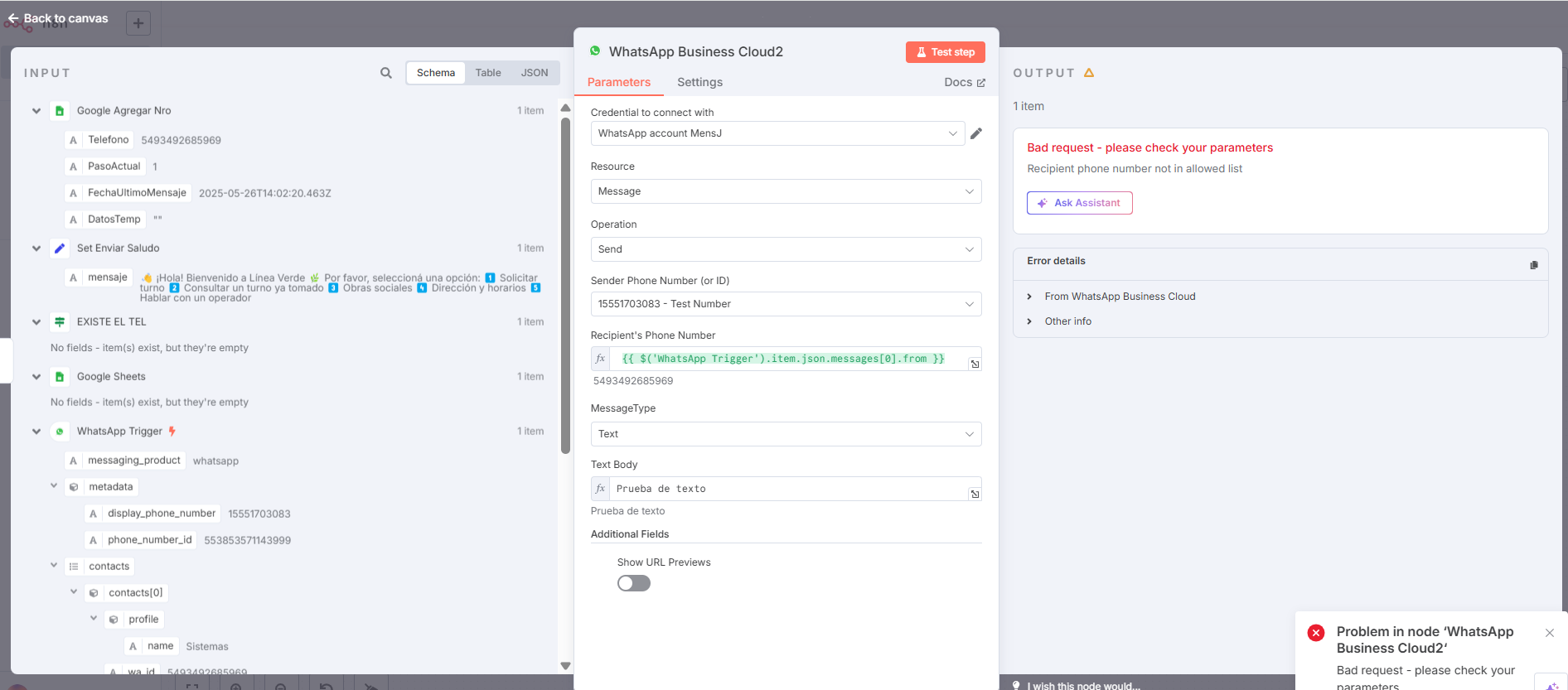The width and height of the screenshot is (1568, 690).
Task: Copy error details with the copy icon
Action: coord(1534,265)
